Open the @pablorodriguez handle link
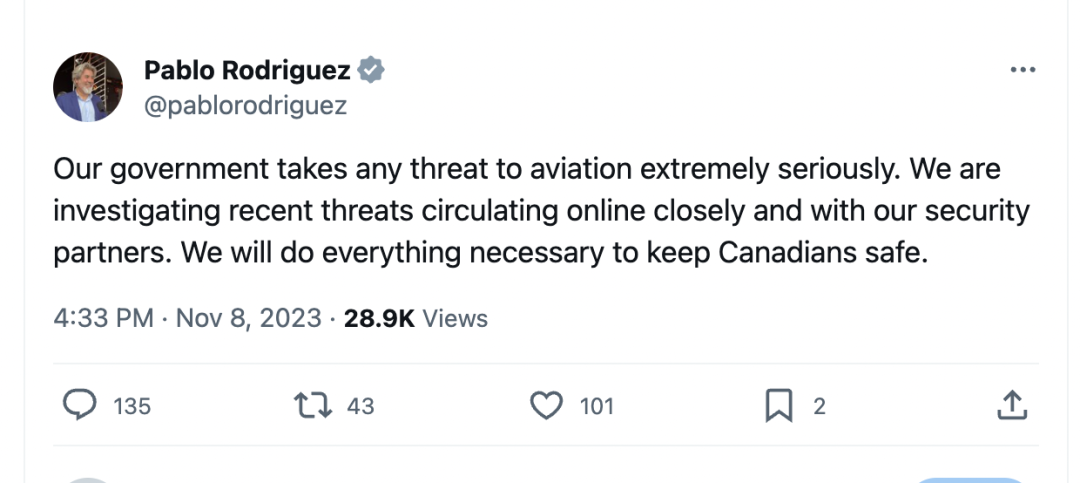Image resolution: width=1080 pixels, height=483 pixels. pyautogui.click(x=245, y=105)
